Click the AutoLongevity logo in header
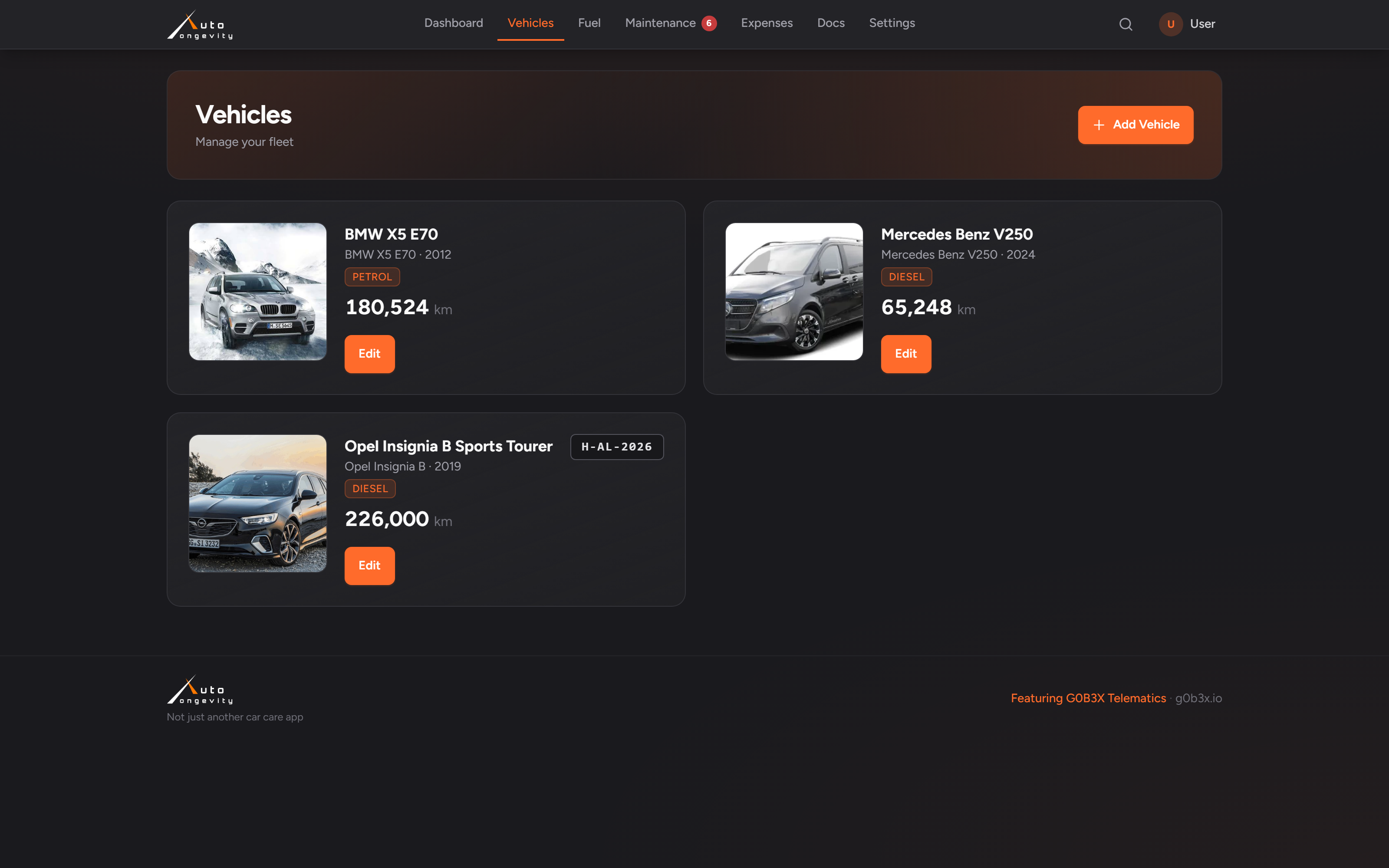 pos(200,25)
